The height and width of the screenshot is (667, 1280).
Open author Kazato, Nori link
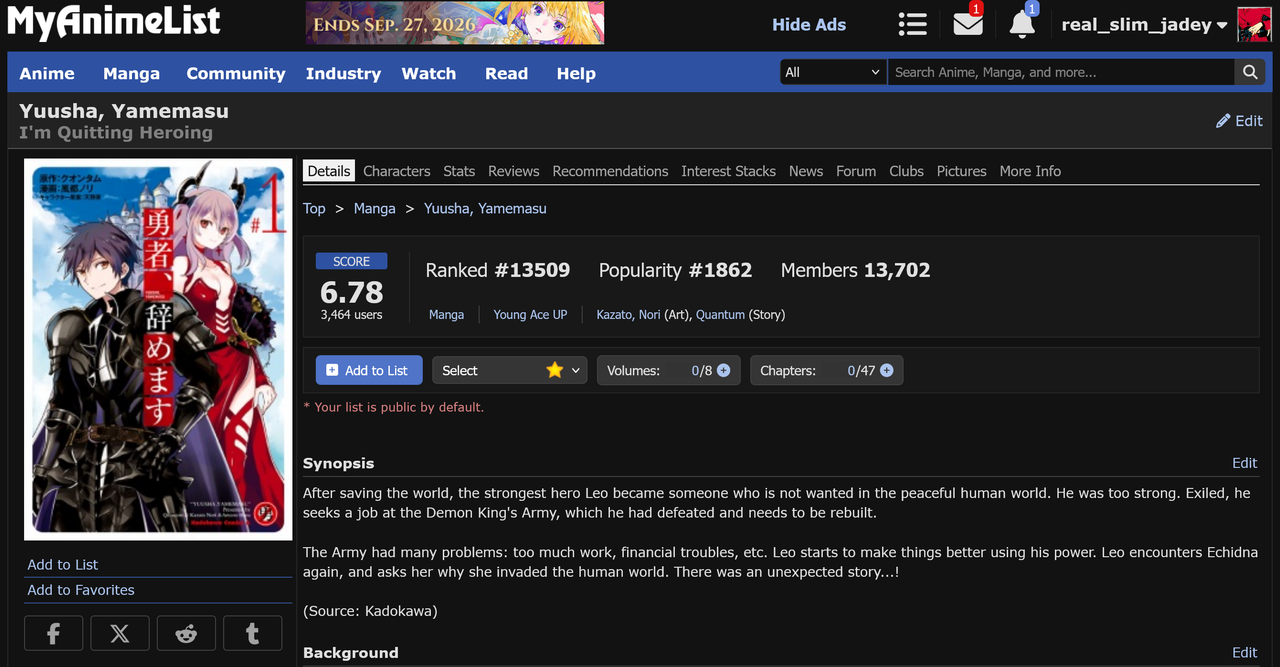[x=628, y=314]
